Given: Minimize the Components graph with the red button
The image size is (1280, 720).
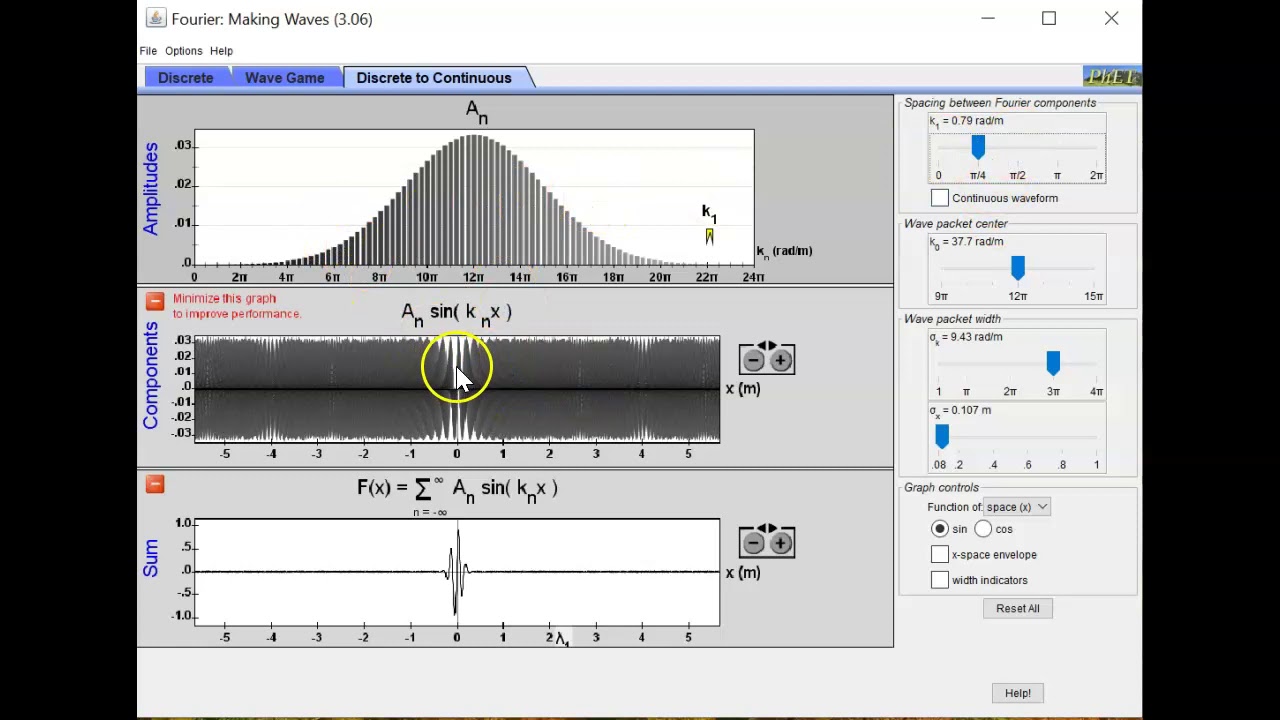Looking at the screenshot, I should tap(154, 301).
